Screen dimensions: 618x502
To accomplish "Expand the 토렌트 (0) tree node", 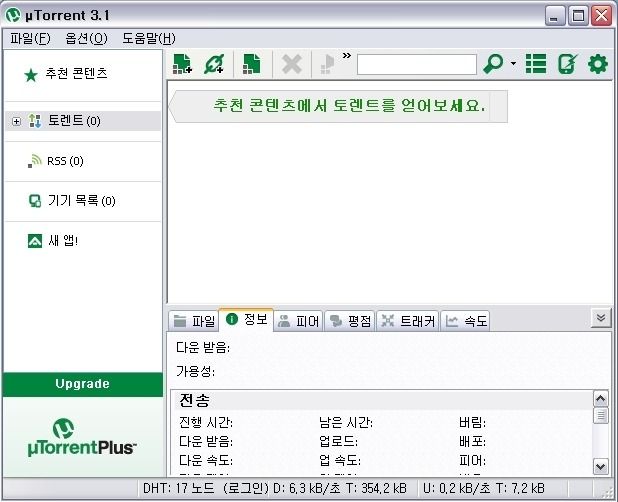I will 16,121.
